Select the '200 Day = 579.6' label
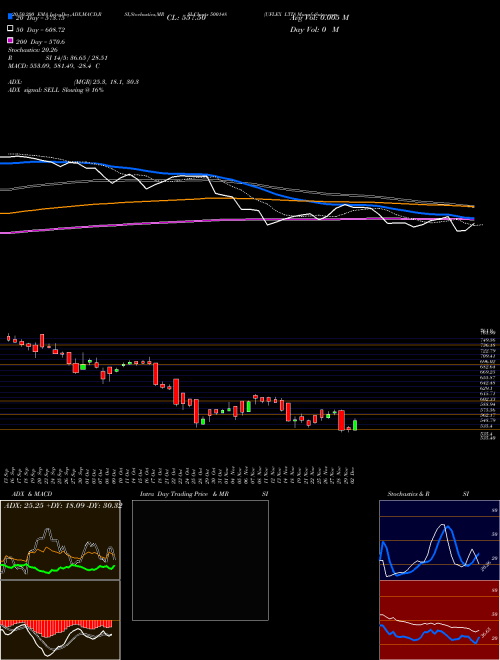The width and height of the screenshot is (500, 660). point(40,42)
